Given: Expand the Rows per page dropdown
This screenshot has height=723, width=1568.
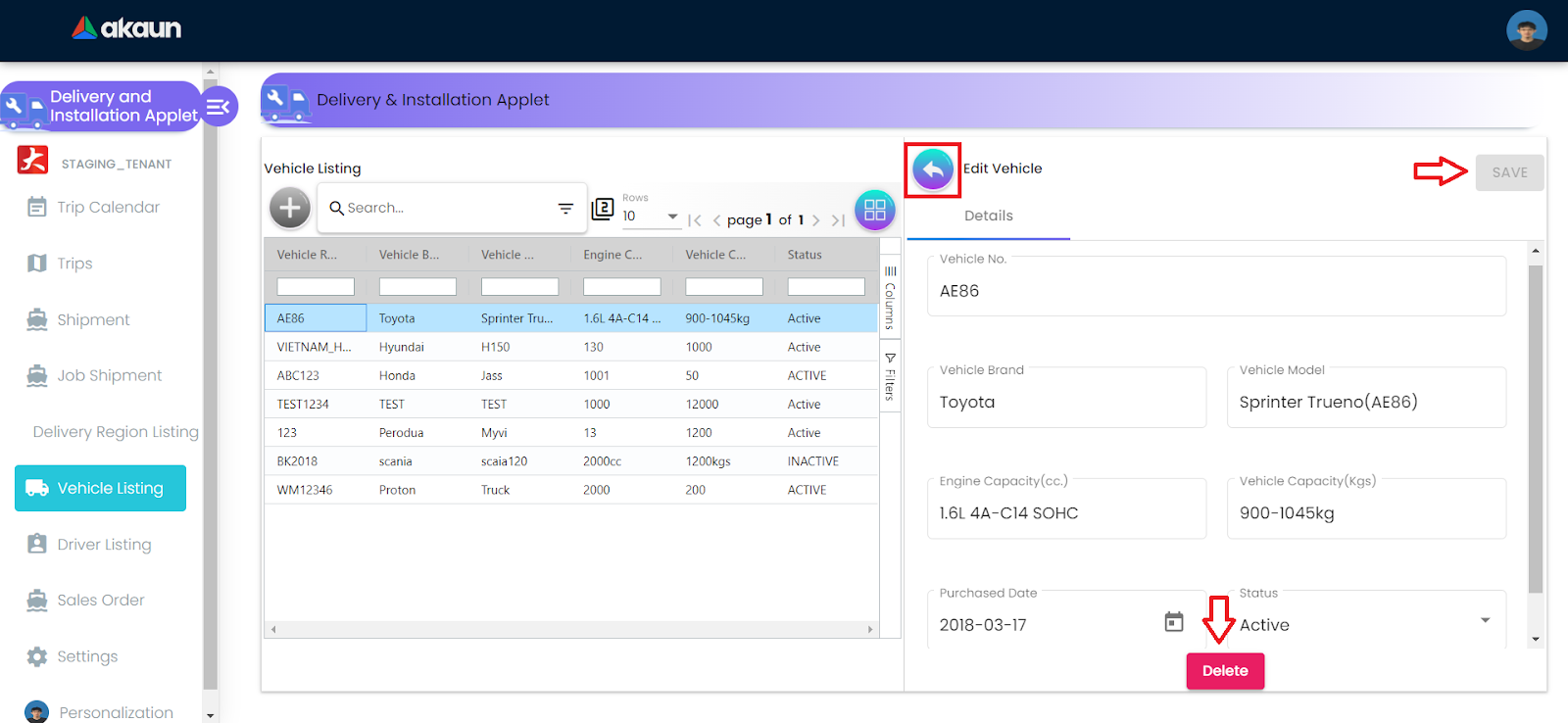Looking at the screenshot, I should point(672,217).
